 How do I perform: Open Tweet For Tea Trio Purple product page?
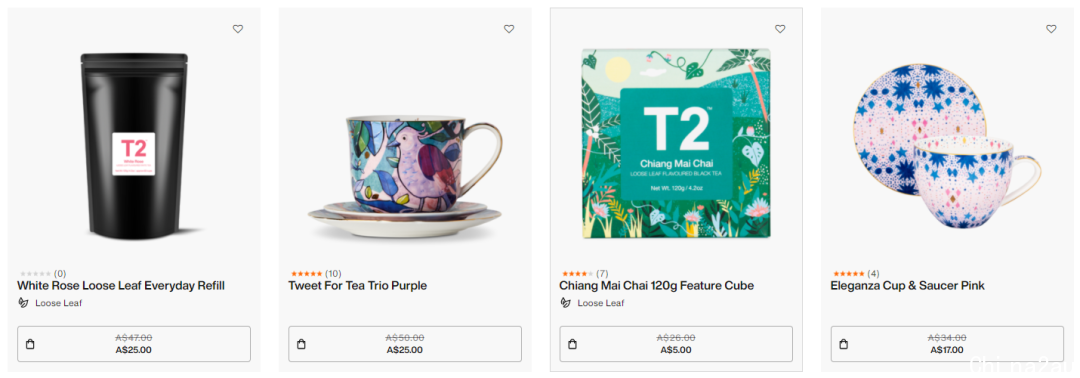pyautogui.click(x=357, y=286)
